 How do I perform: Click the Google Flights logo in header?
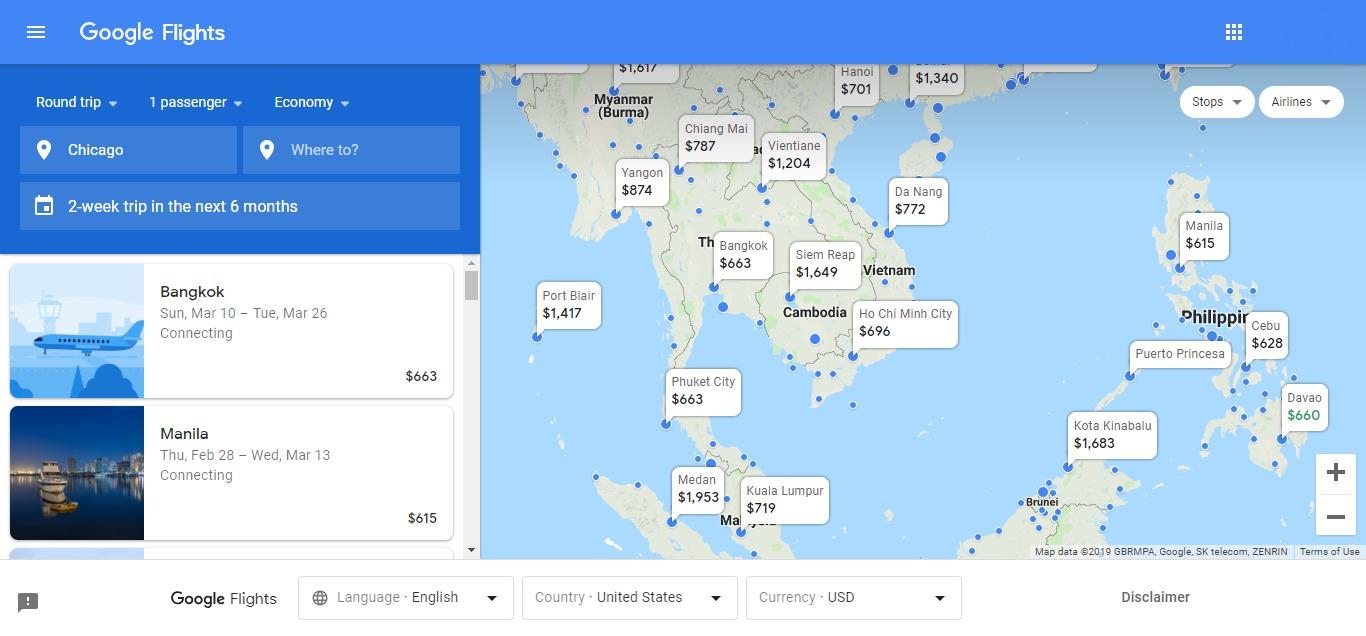[x=152, y=32]
